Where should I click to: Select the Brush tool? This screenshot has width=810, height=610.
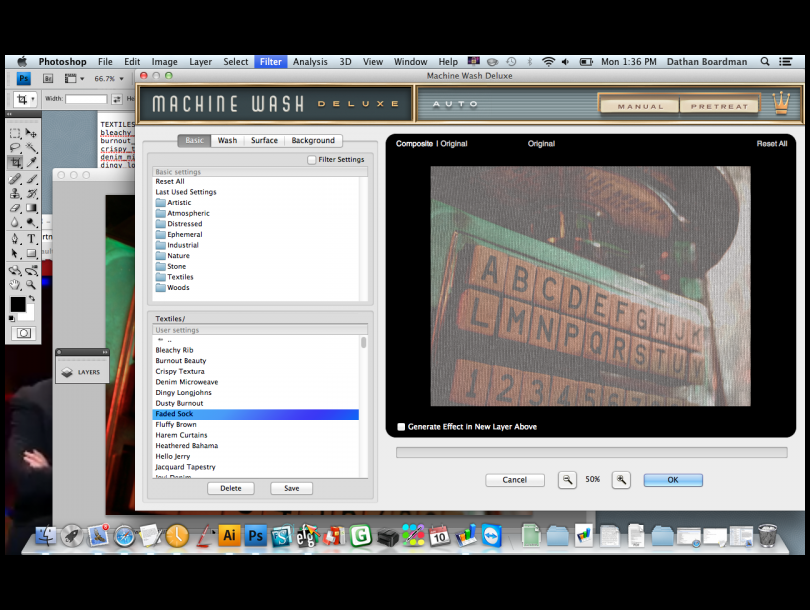[x=32, y=179]
